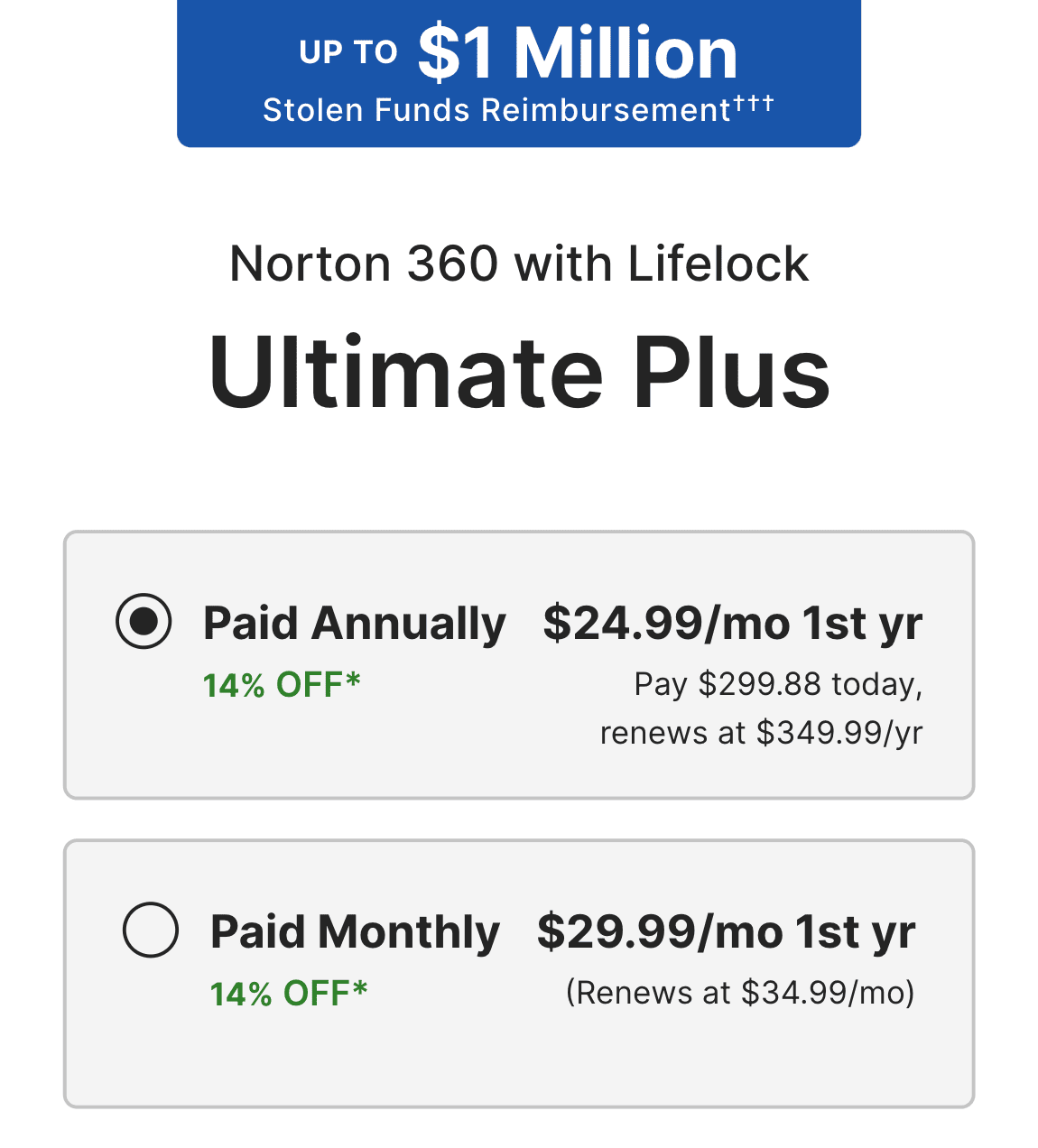Click the triple dagger footnote marker
The image size is (1038, 1148).
pyautogui.click(x=754, y=103)
